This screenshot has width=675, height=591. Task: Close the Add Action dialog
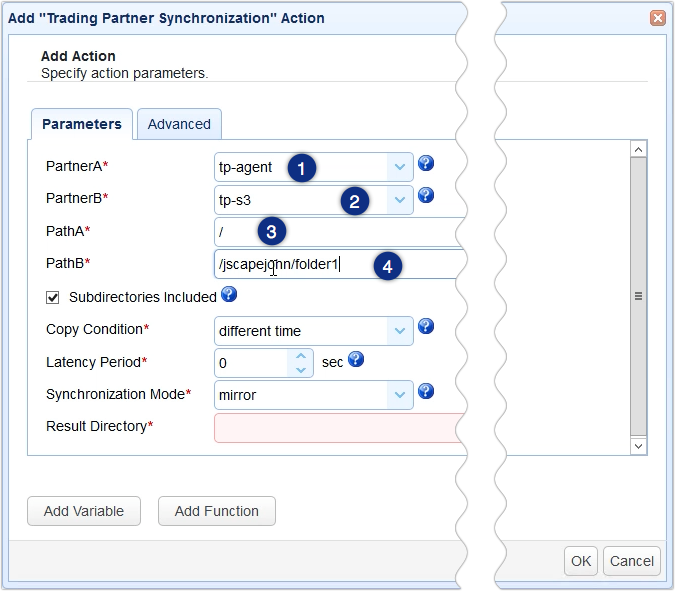pyautogui.click(x=657, y=18)
